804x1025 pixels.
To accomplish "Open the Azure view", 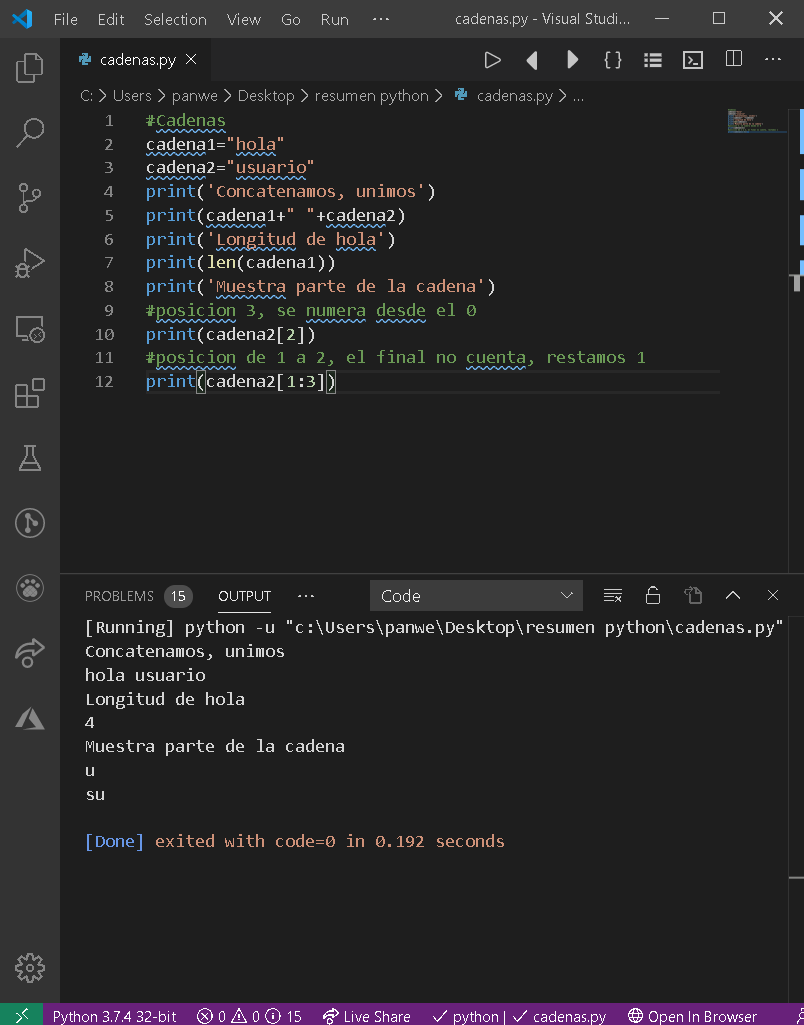I will coord(29,718).
